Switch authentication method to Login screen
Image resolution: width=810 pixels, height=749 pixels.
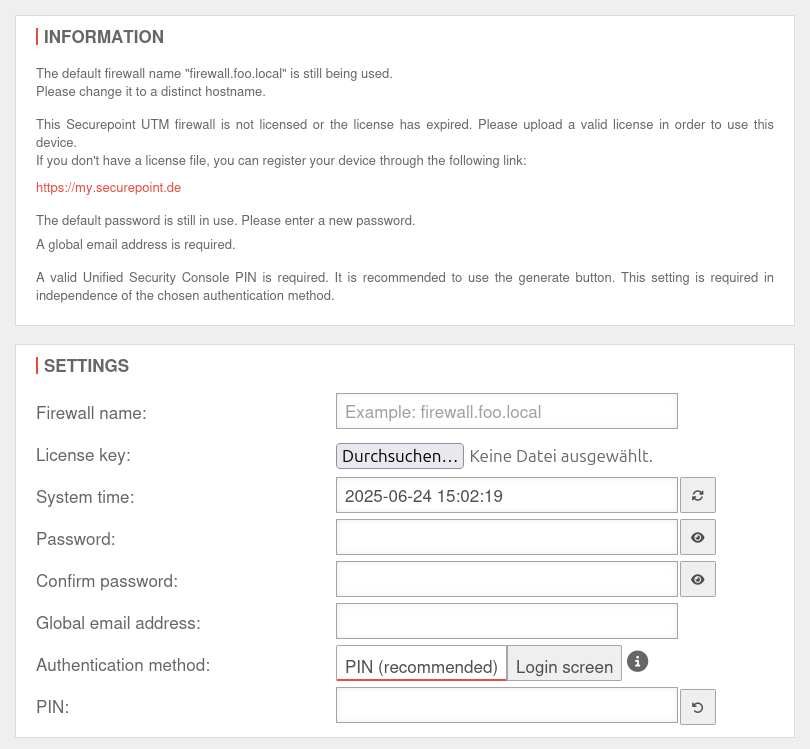[564, 666]
